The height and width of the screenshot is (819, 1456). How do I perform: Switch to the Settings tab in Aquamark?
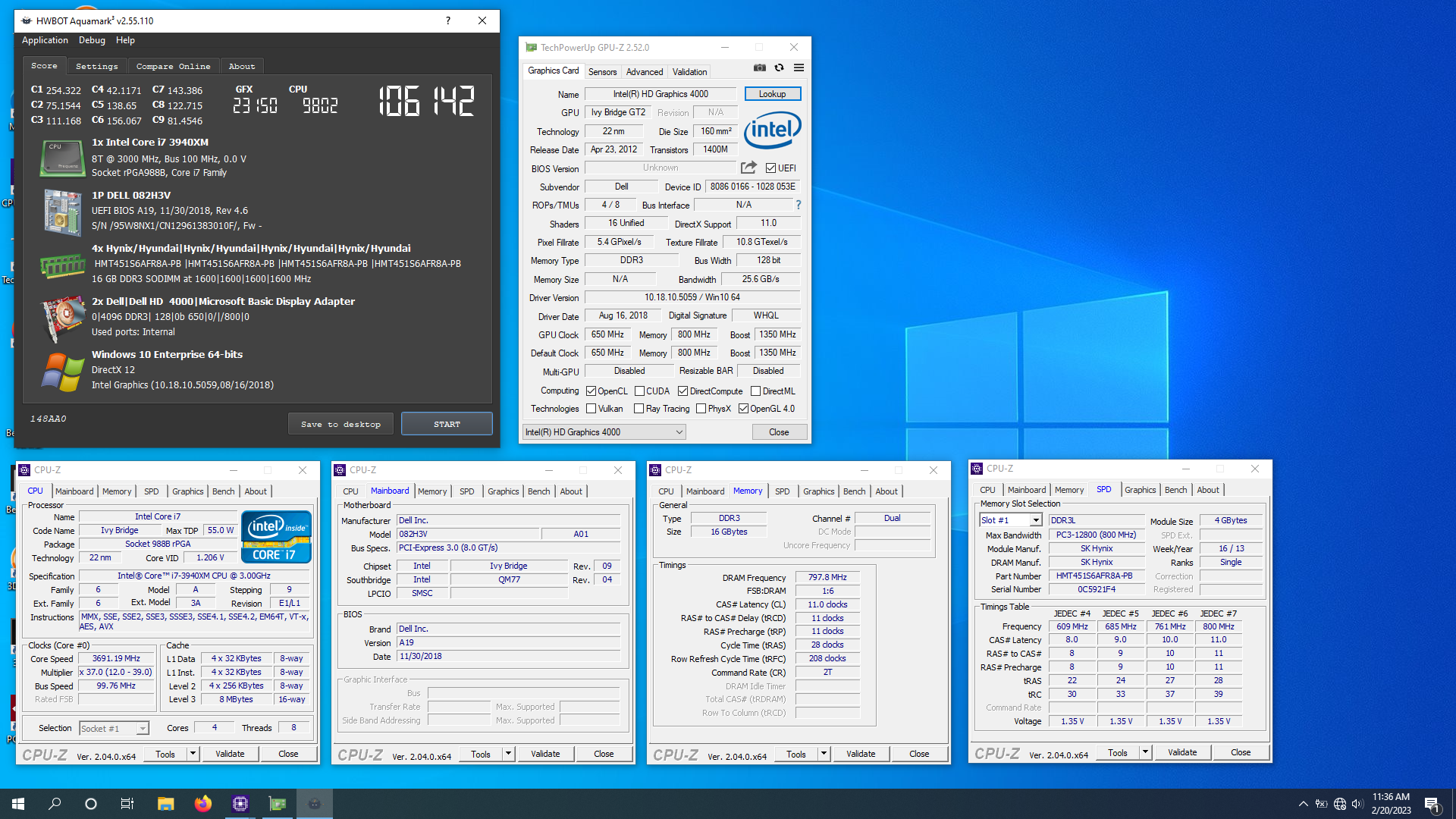point(97,67)
